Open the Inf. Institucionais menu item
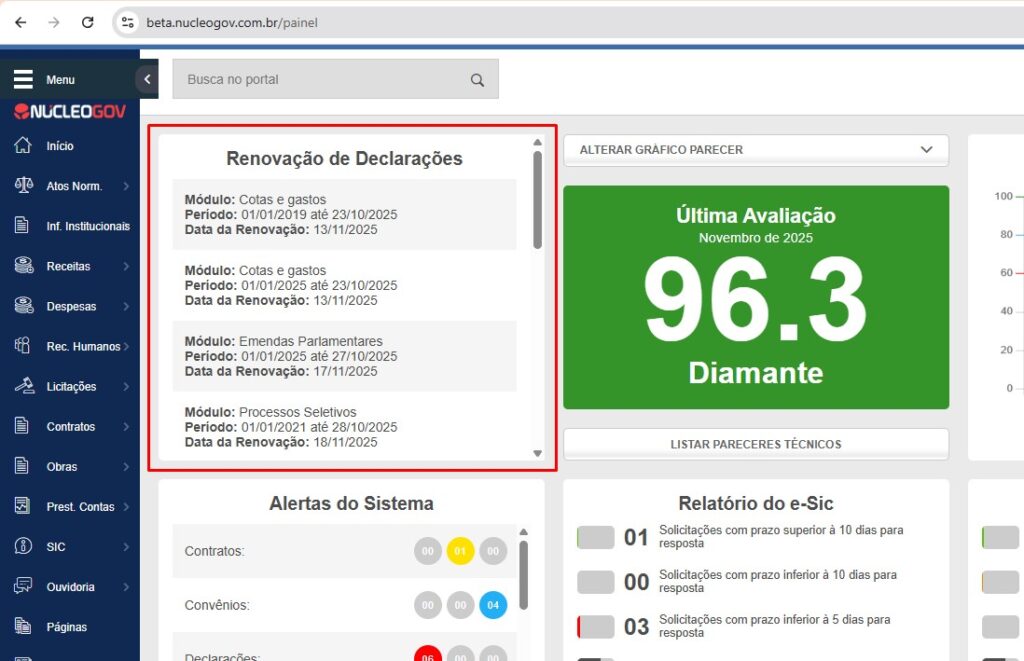 pyautogui.click(x=87, y=226)
